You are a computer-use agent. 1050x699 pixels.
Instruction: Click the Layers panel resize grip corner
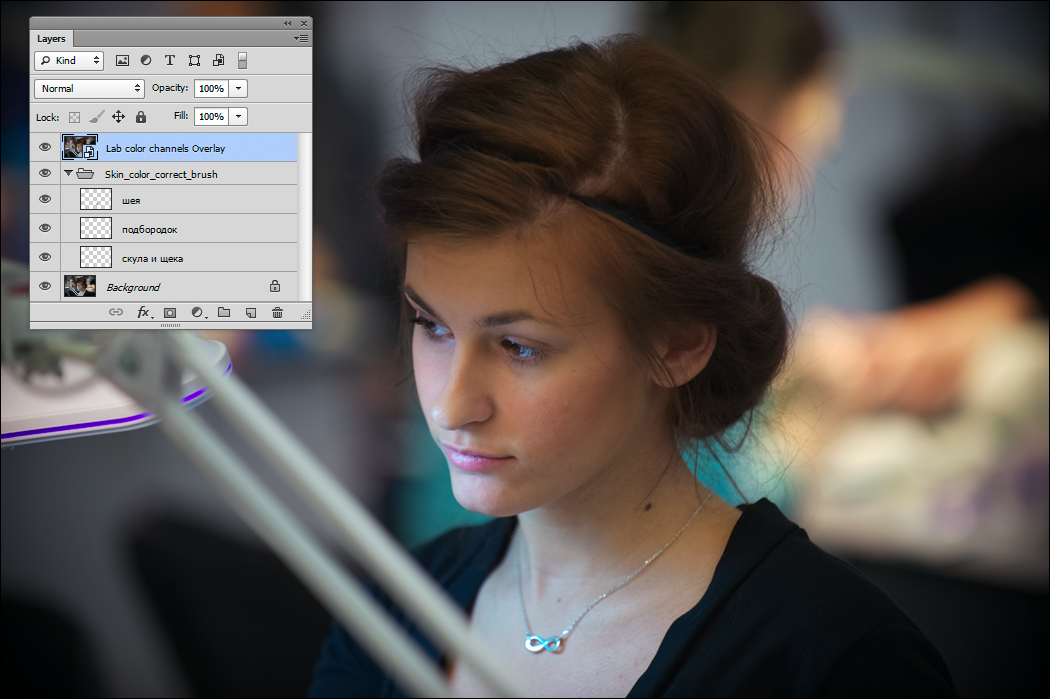tap(306, 313)
